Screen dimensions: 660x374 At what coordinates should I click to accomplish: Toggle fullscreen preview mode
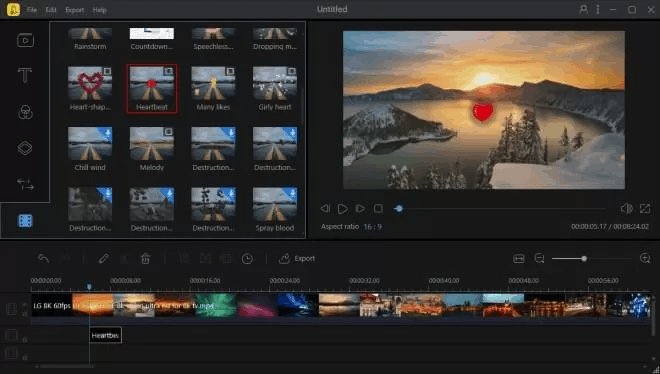pos(645,208)
